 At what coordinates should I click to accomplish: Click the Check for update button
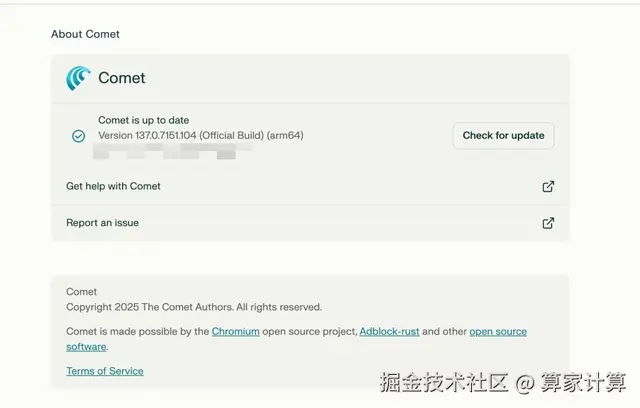[503, 135]
